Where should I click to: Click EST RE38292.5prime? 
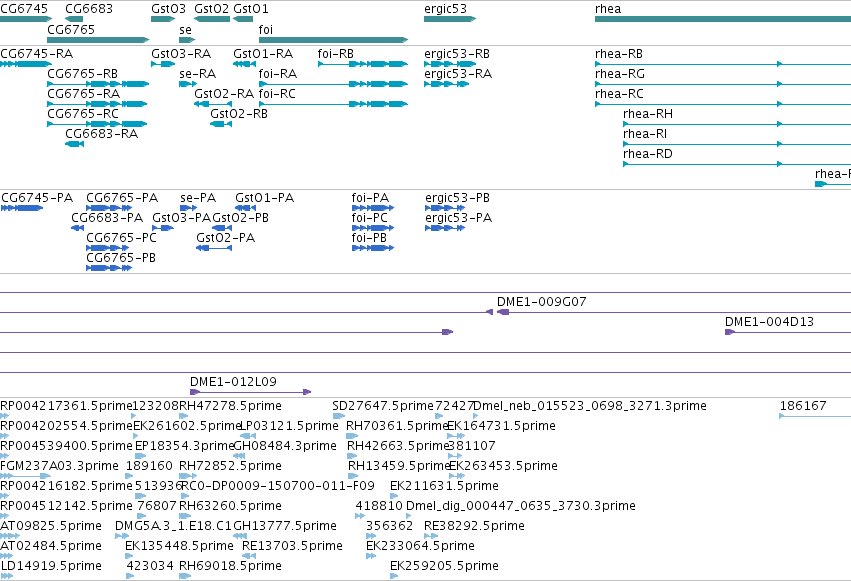[x=474, y=526]
